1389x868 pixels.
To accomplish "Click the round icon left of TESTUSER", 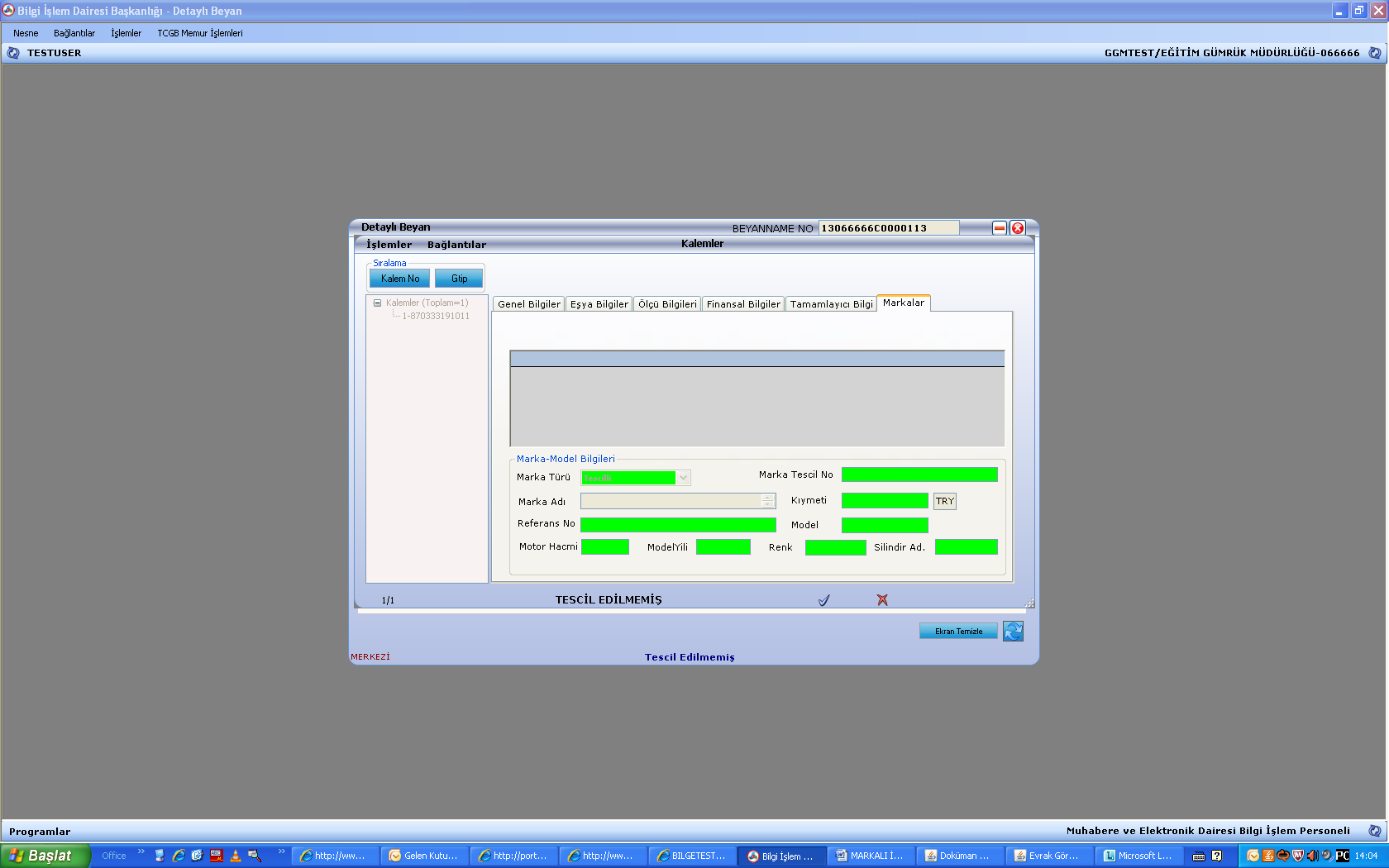I will tap(13, 53).
